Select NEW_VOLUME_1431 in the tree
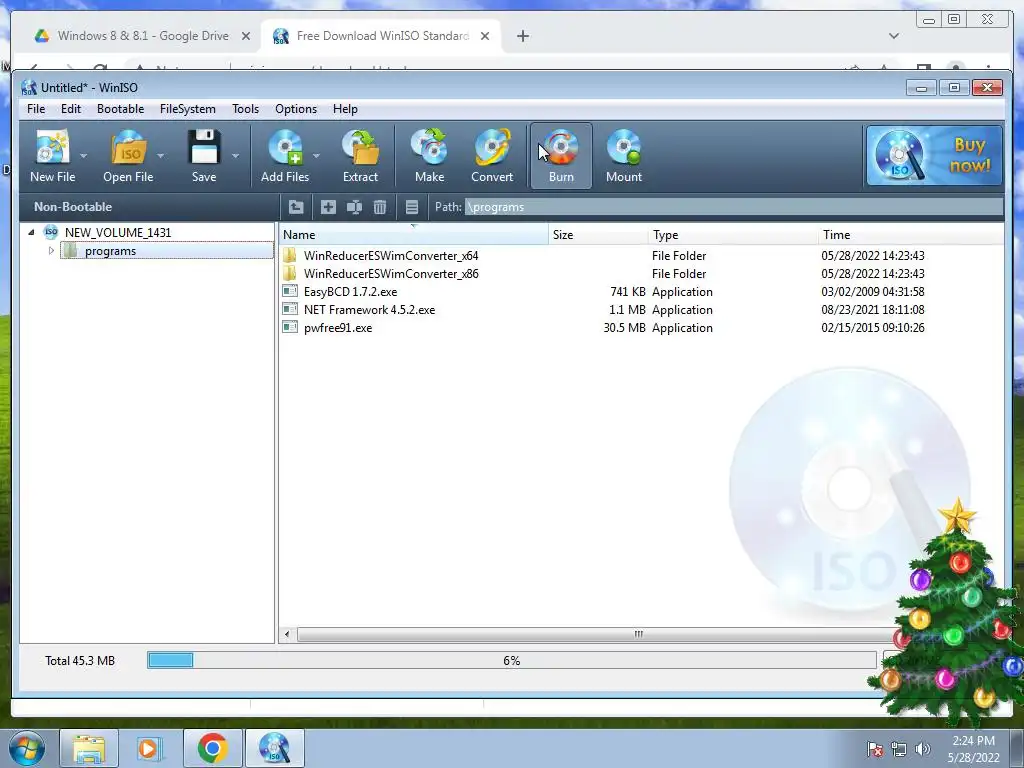 click(x=118, y=232)
